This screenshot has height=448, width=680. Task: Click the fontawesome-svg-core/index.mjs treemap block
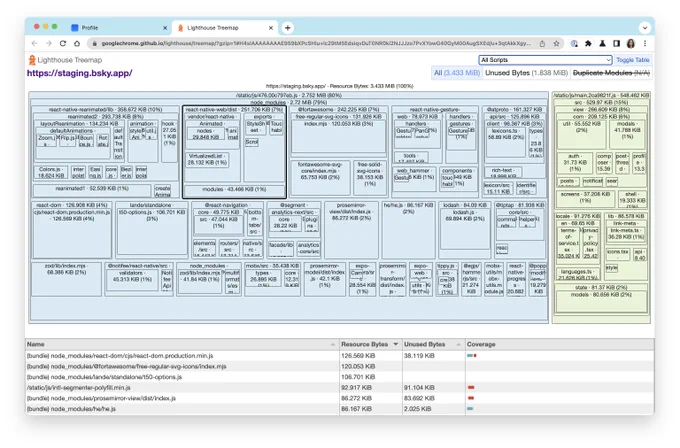tap(320, 178)
